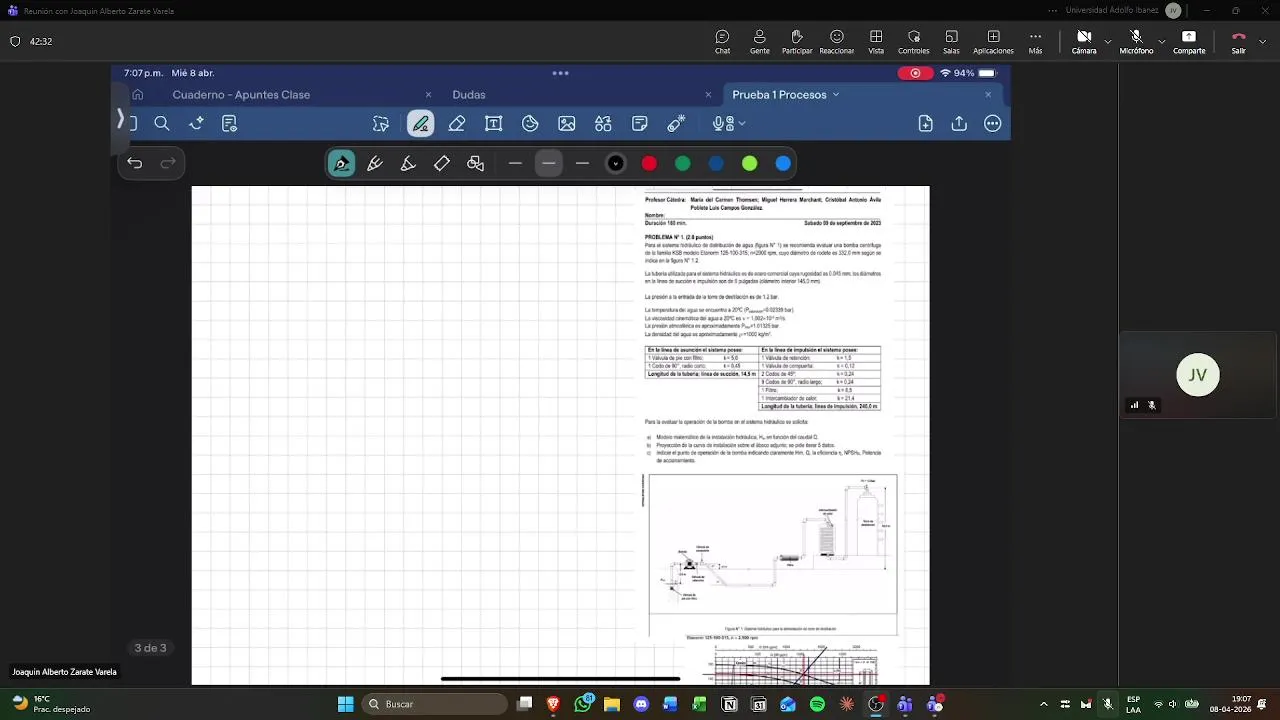Open the Controles meeting options
Viewport: 1280px width, 720px height.
point(913,42)
